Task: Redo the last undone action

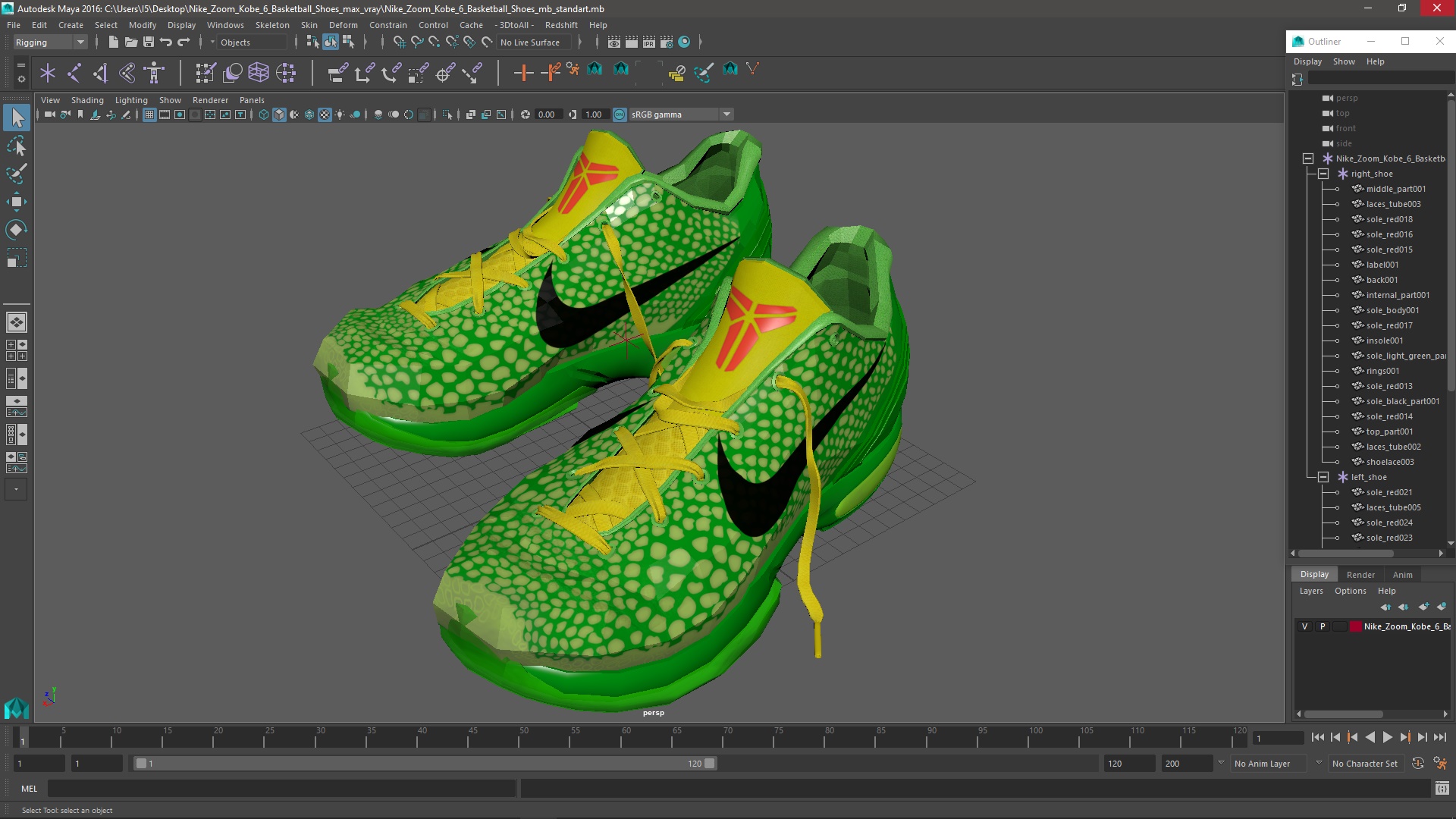Action: pyautogui.click(x=184, y=42)
